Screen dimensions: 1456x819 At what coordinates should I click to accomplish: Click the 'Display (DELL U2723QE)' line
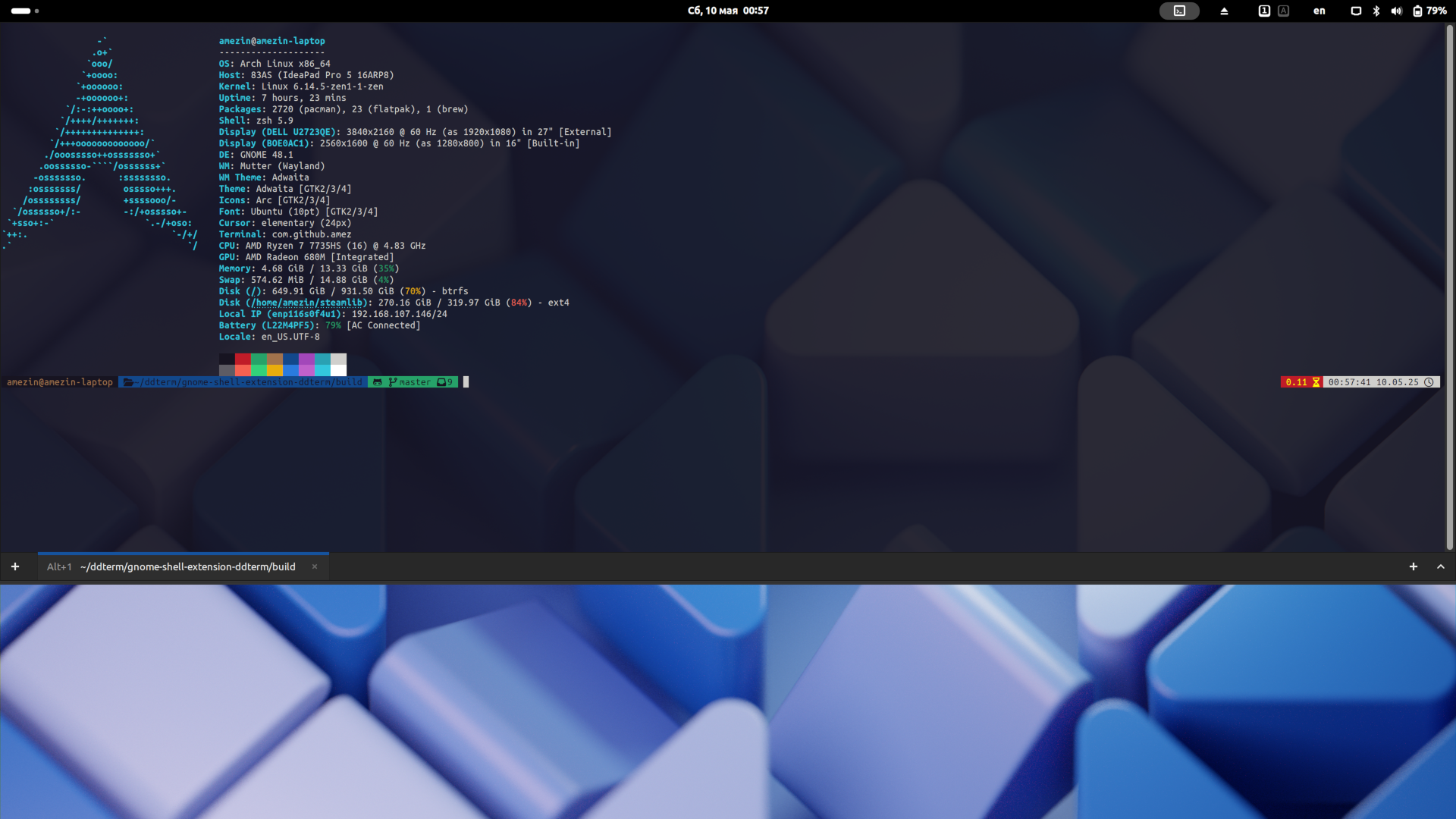pos(415,132)
